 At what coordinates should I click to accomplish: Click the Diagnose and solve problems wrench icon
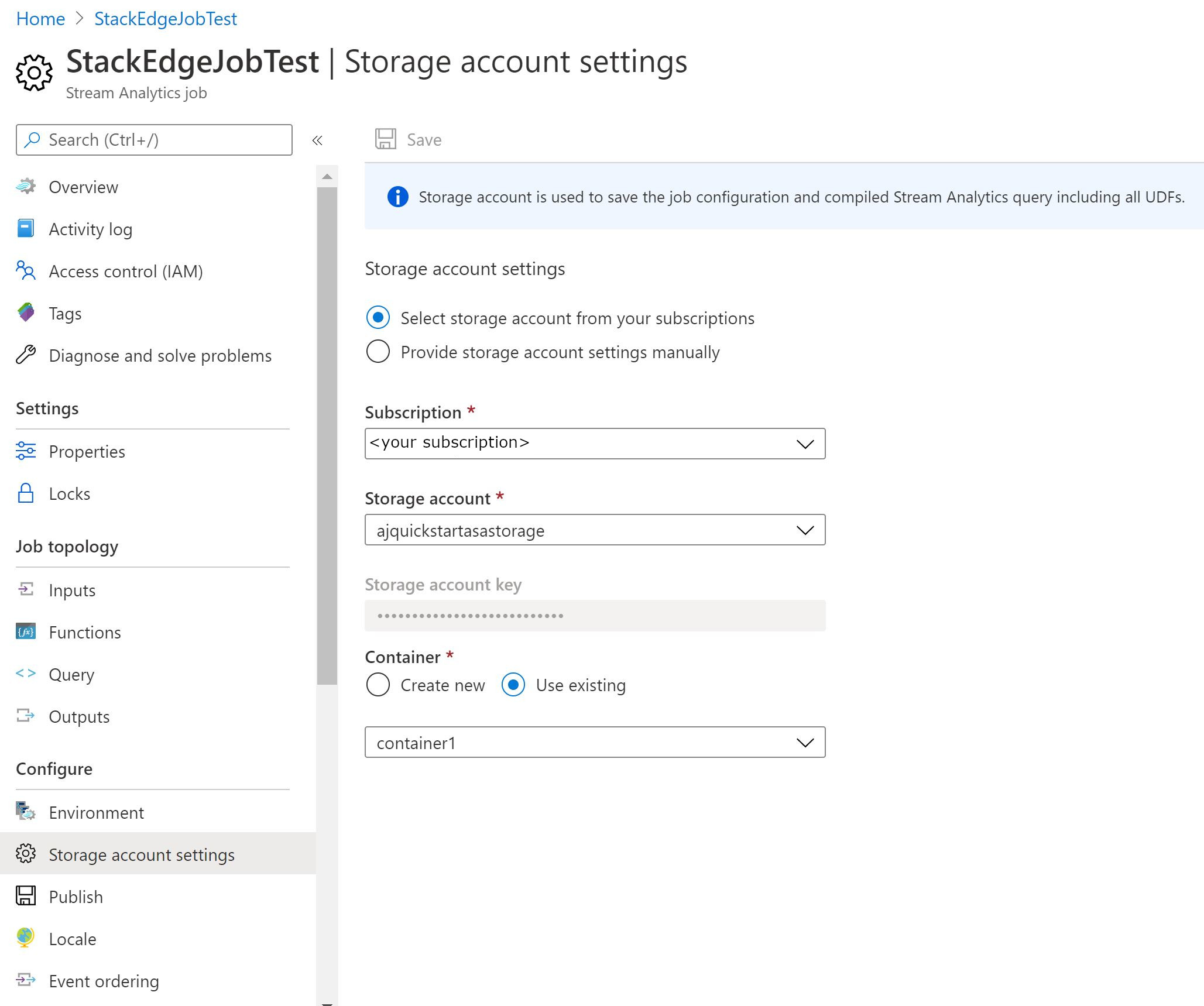tap(26, 355)
